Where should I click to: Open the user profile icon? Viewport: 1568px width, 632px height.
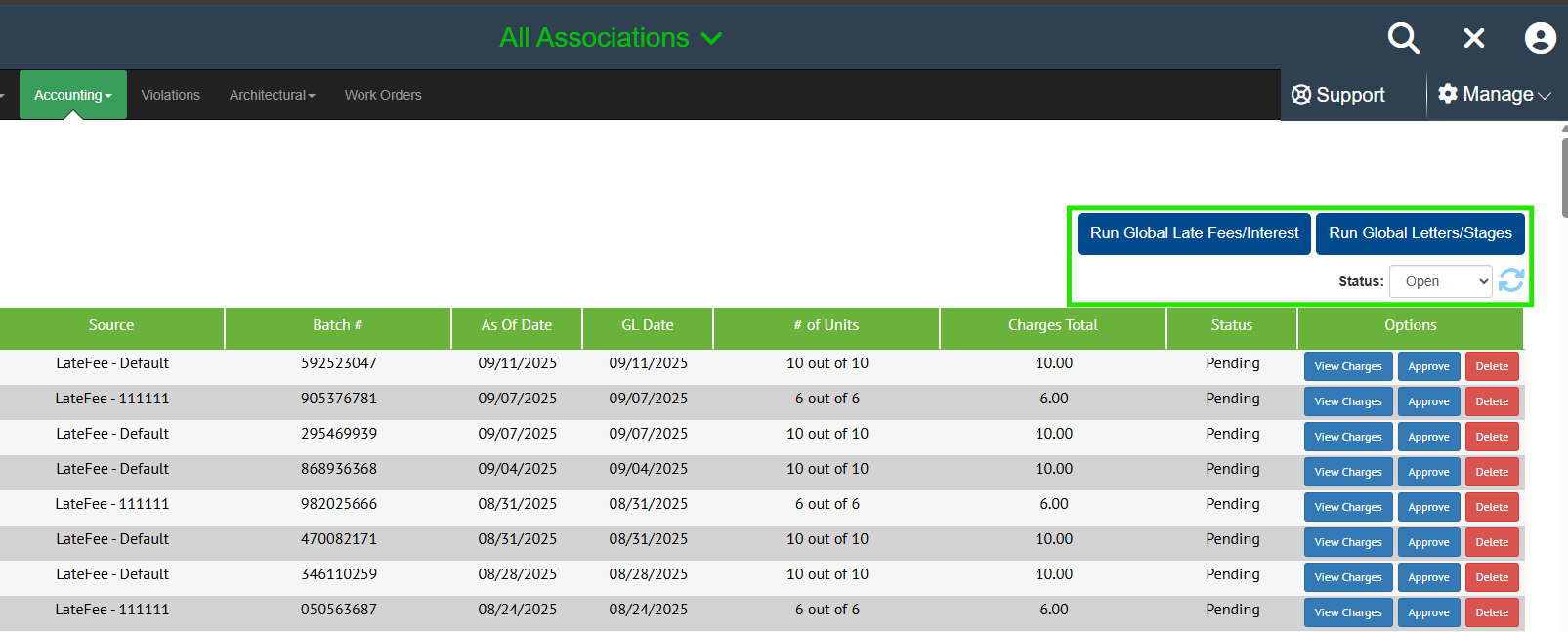(1540, 38)
